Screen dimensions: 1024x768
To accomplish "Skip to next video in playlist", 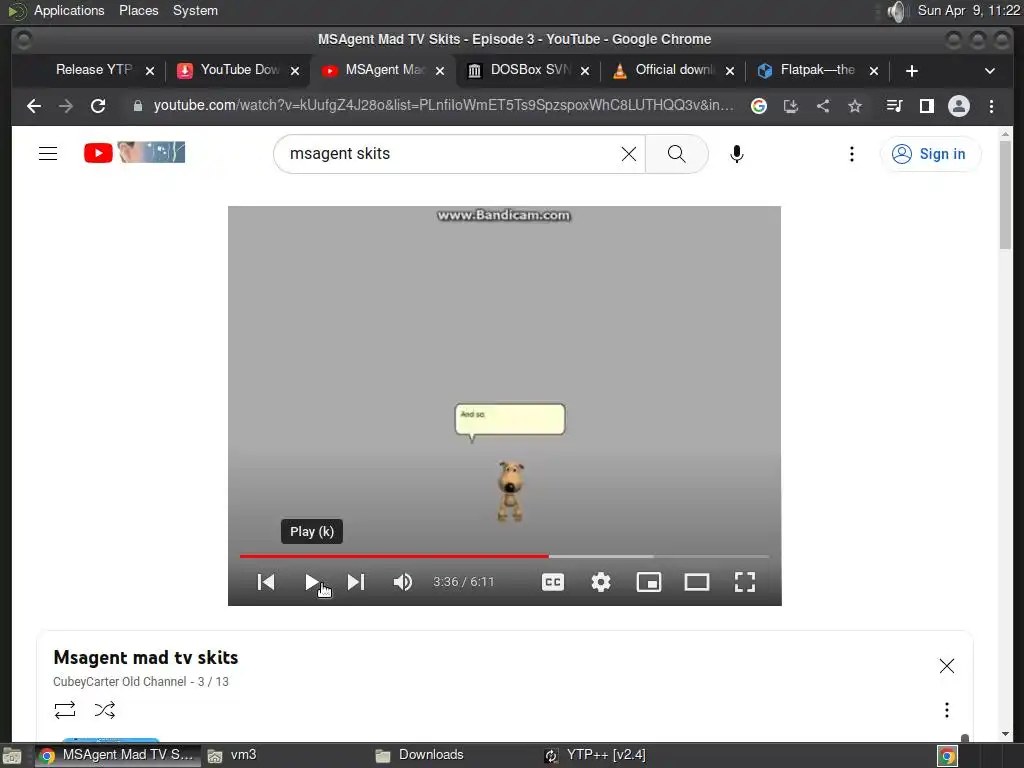I will click(x=356, y=582).
